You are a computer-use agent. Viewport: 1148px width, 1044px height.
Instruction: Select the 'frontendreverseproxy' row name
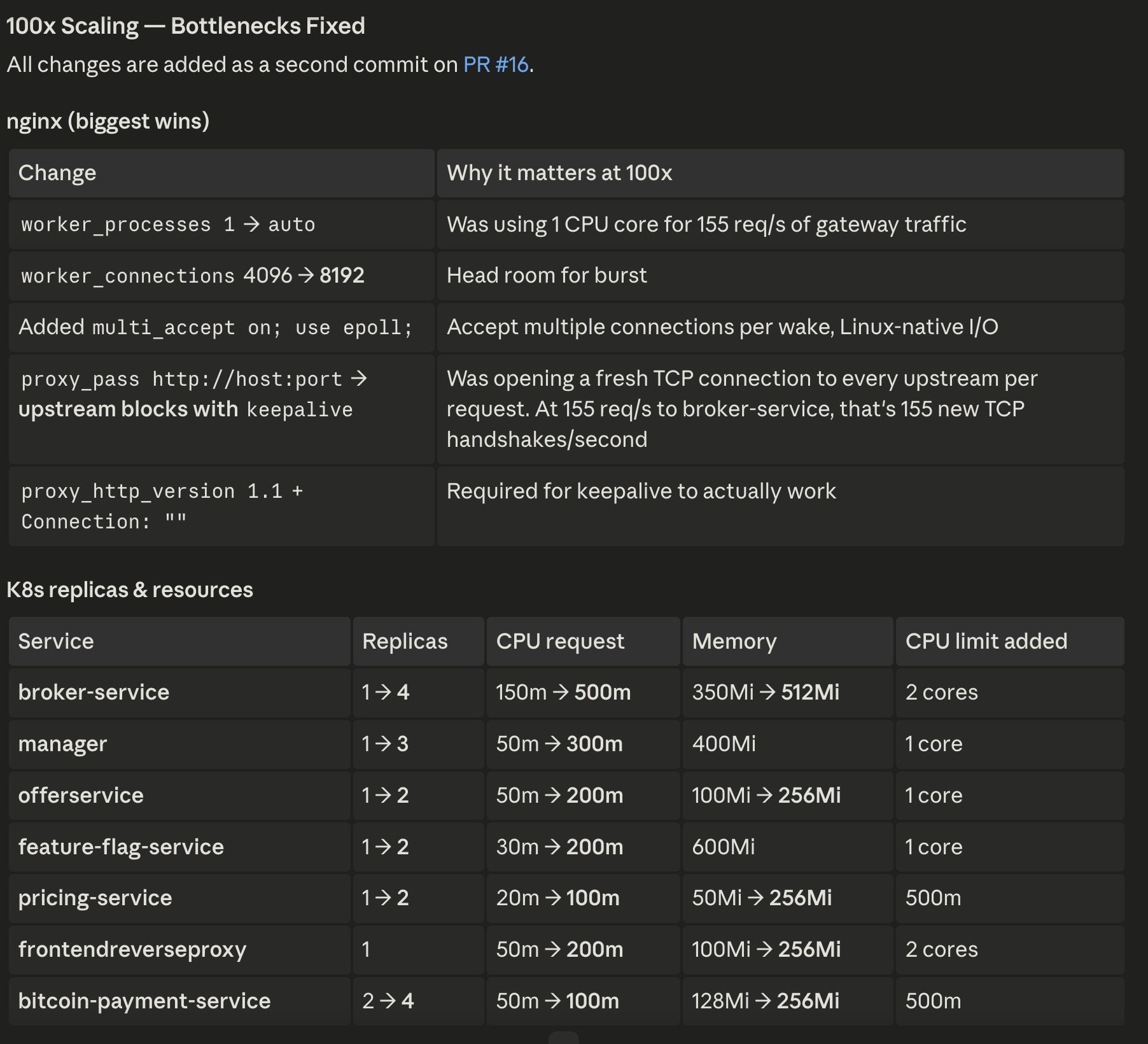point(179,950)
